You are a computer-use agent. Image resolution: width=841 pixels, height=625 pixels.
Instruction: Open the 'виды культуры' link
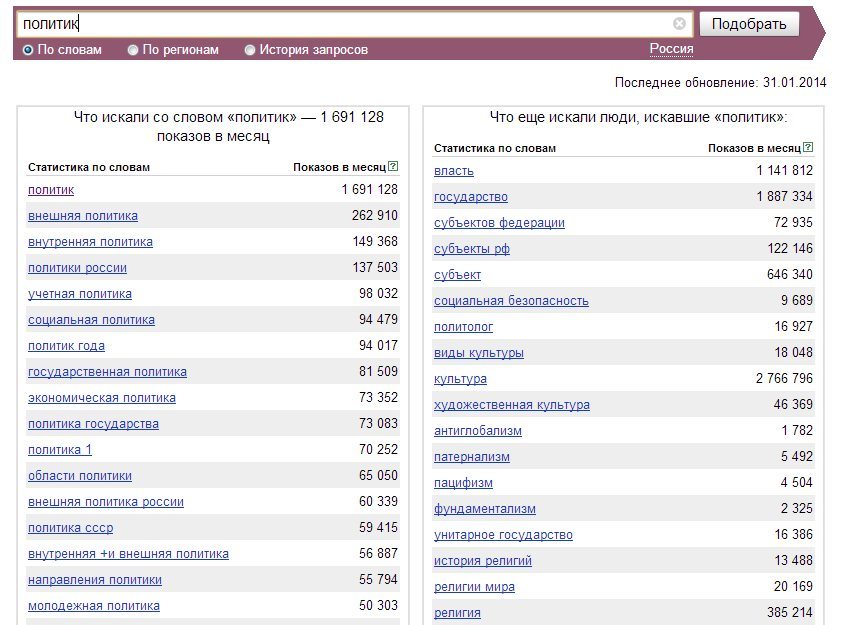478,353
